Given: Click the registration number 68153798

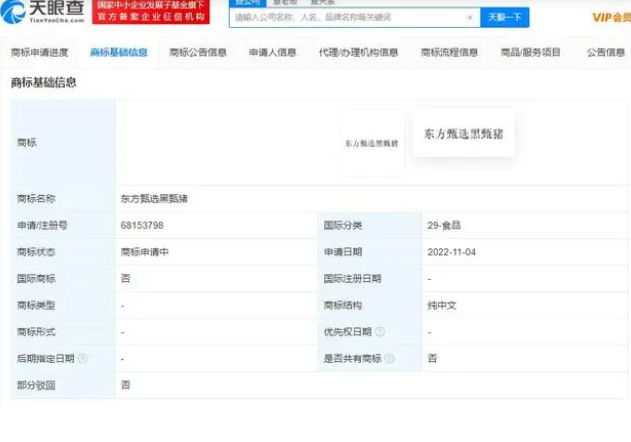Looking at the screenshot, I should tap(142, 226).
